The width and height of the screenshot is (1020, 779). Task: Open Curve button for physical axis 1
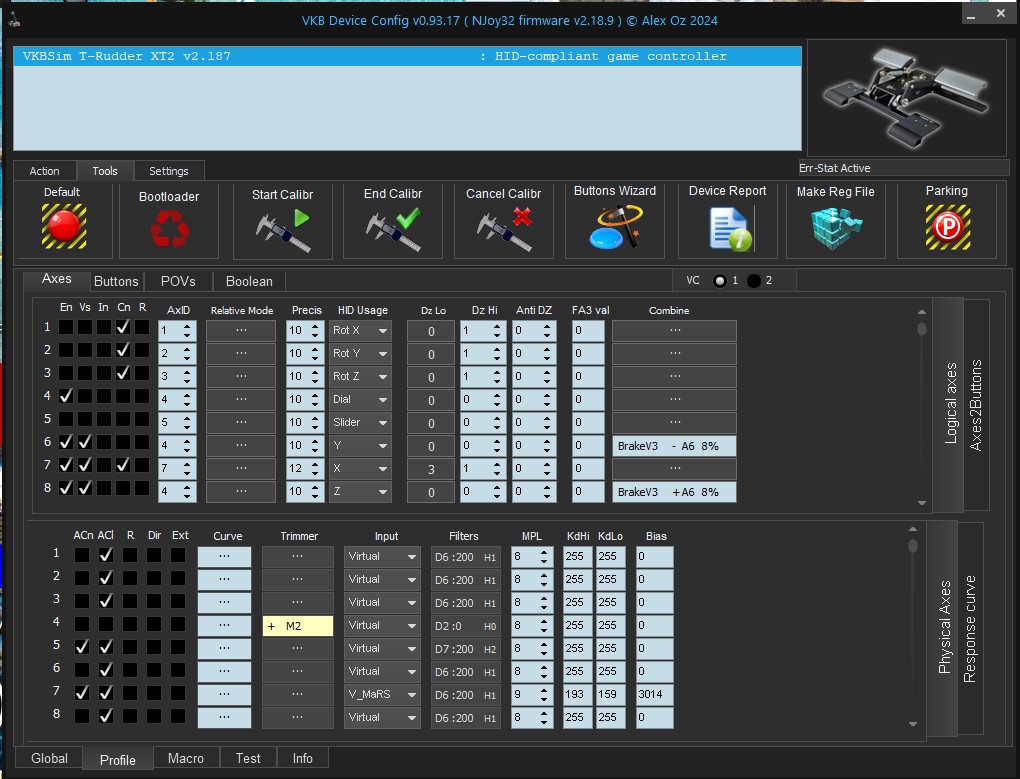[x=224, y=557]
